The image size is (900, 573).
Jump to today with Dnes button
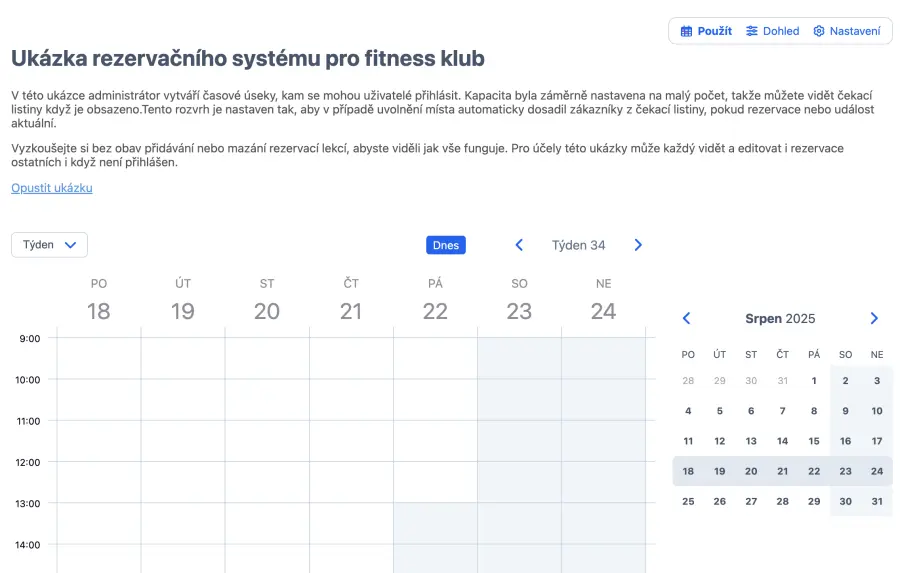445,245
